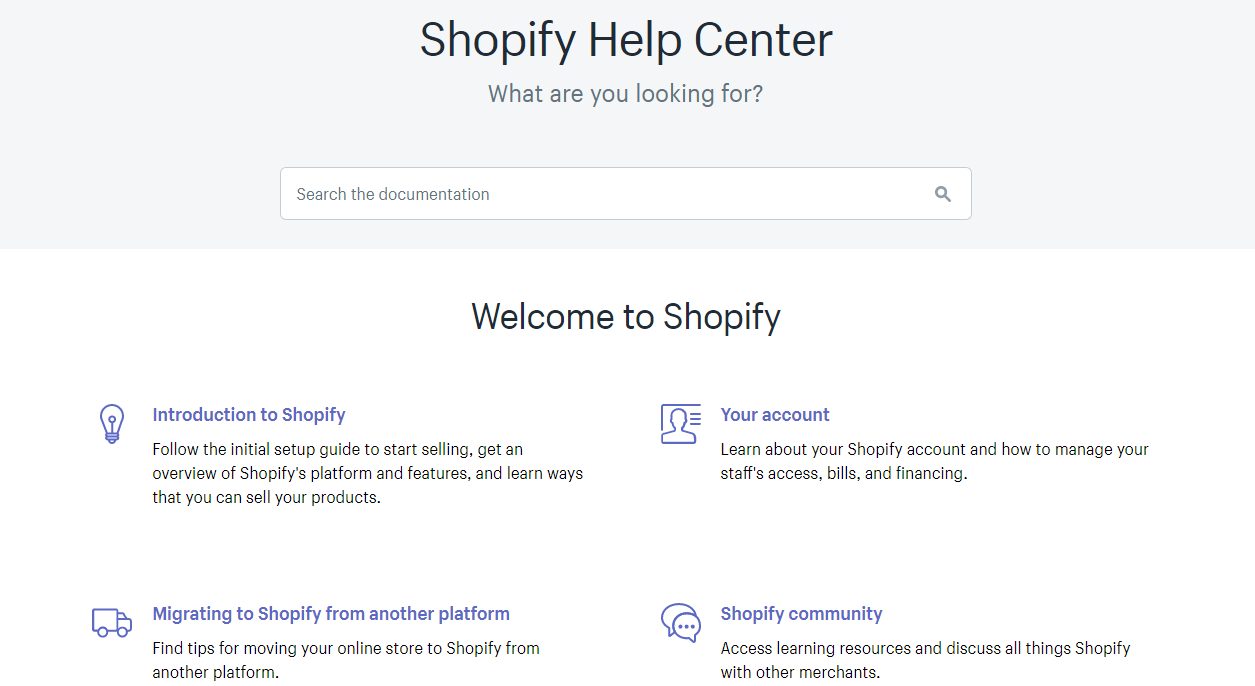Visit the Shopify community link

click(x=801, y=614)
